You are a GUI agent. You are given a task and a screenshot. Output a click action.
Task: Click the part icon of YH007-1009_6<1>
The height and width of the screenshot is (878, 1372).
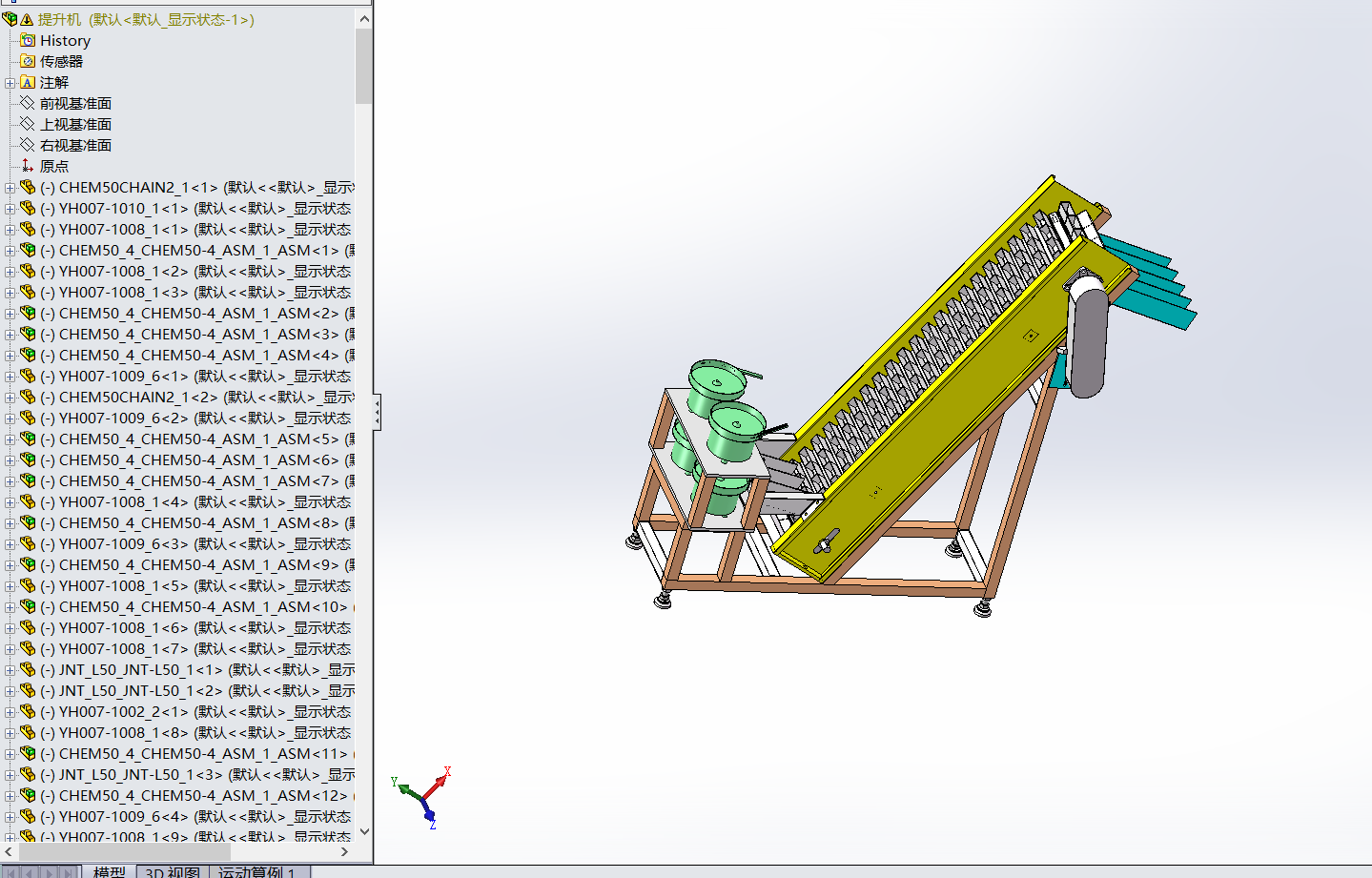tap(28, 376)
